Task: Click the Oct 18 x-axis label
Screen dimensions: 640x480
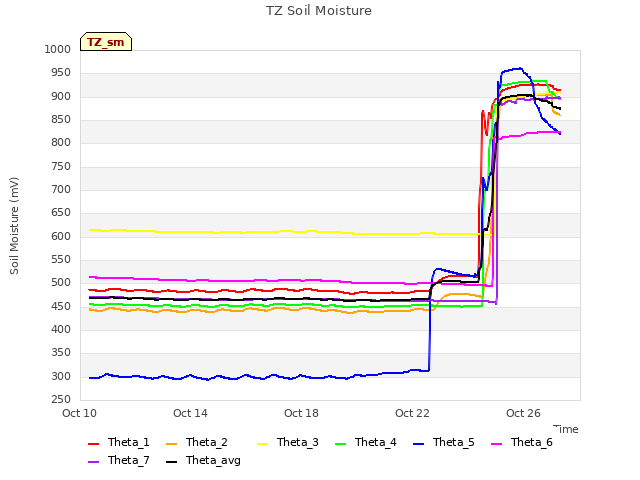Action: pos(301,413)
